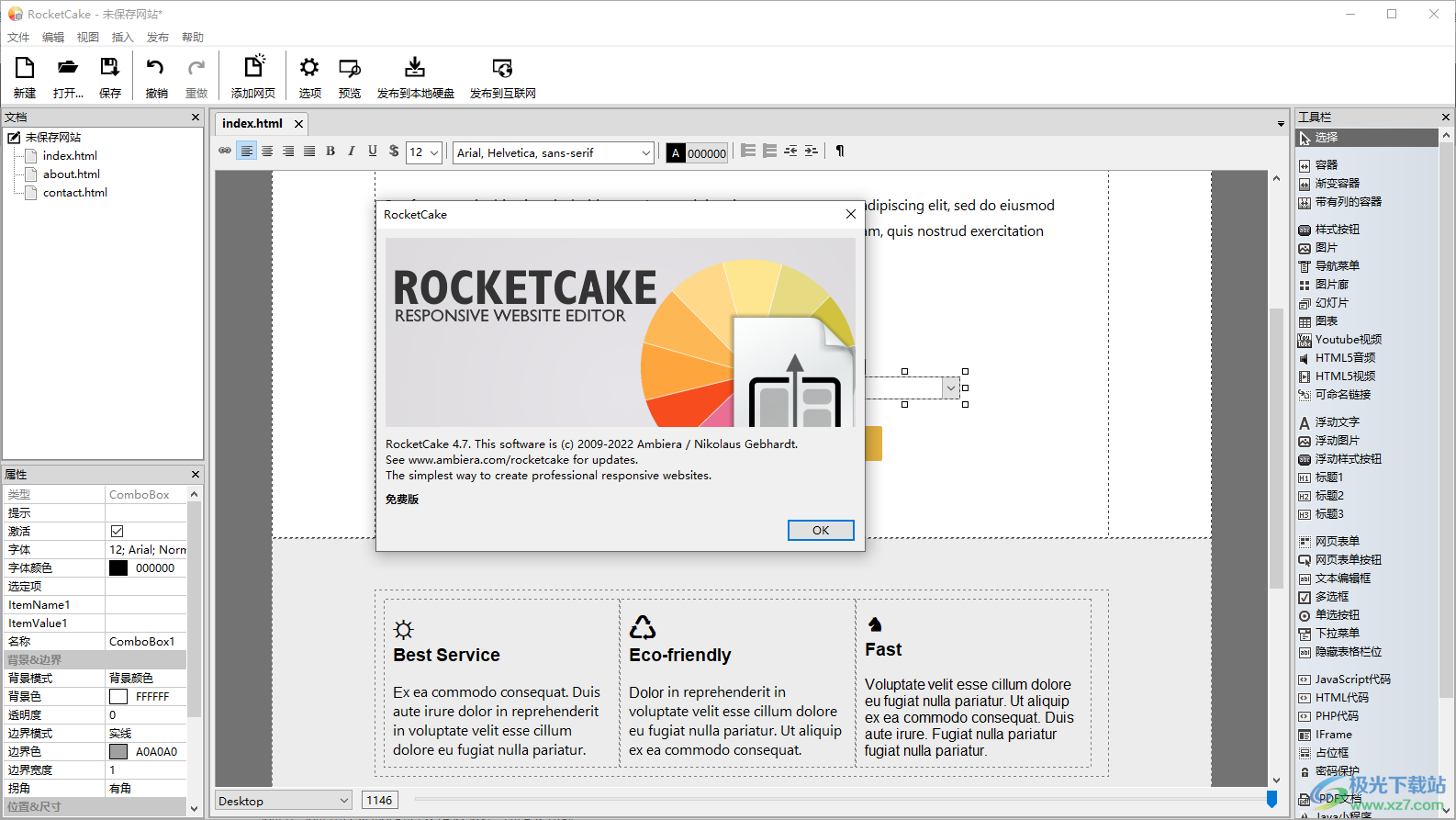
Task: Close the index.html tab
Action: pyautogui.click(x=298, y=124)
